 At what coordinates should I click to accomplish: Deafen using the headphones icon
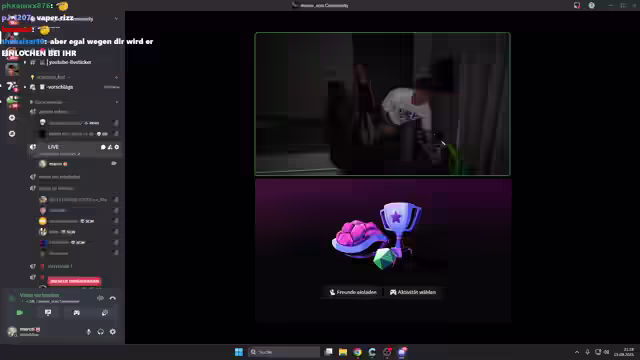[100, 332]
